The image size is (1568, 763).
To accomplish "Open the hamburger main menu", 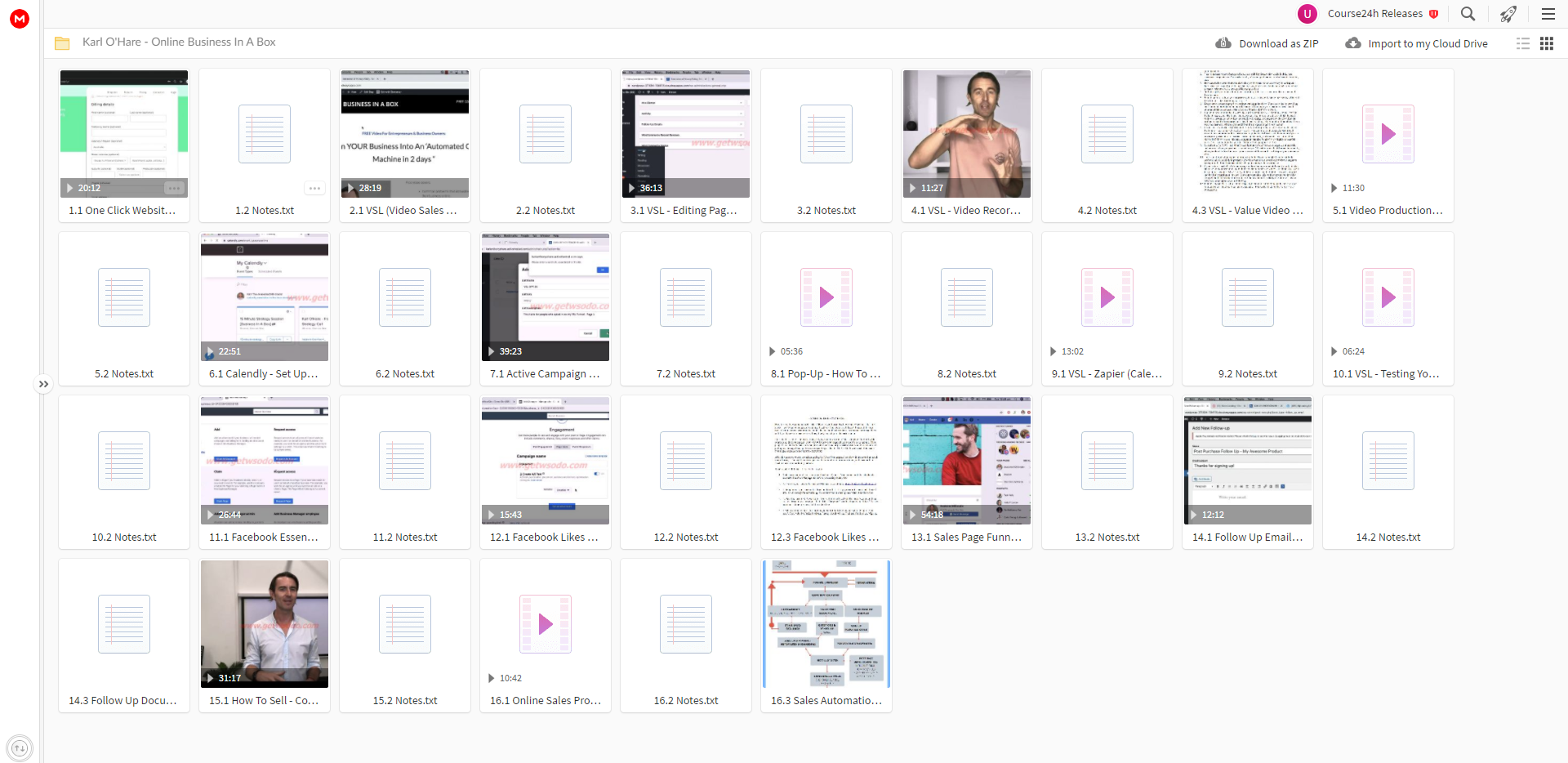I will [x=1548, y=14].
